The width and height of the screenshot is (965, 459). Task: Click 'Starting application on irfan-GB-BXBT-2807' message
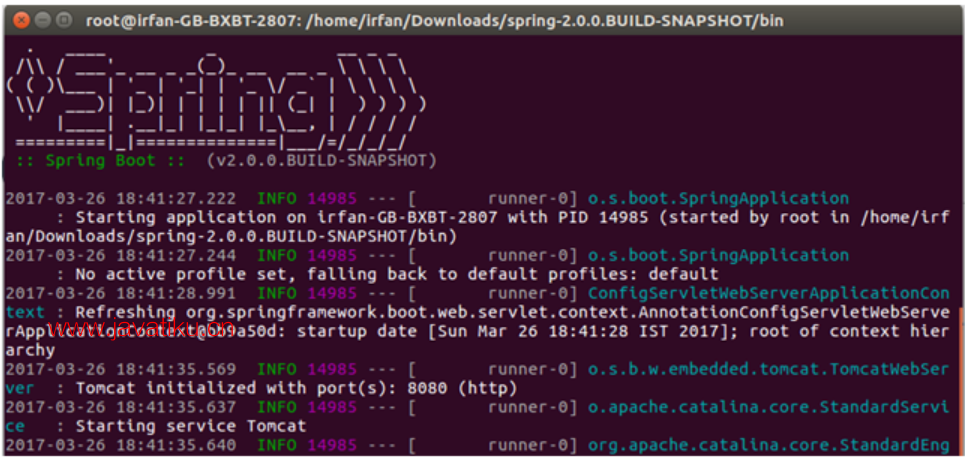[x=287, y=218]
